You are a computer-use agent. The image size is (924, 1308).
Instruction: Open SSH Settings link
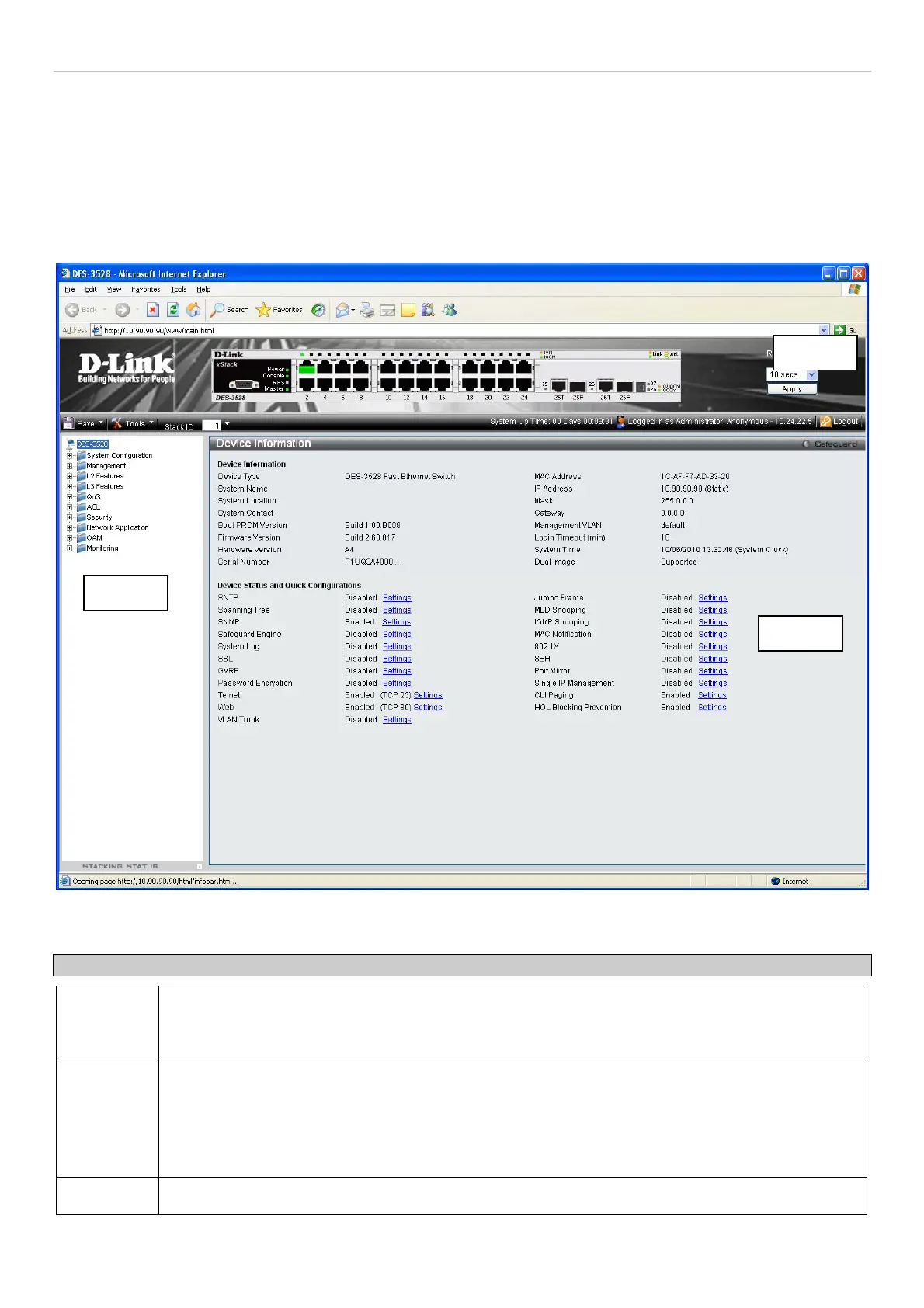pyautogui.click(x=713, y=659)
